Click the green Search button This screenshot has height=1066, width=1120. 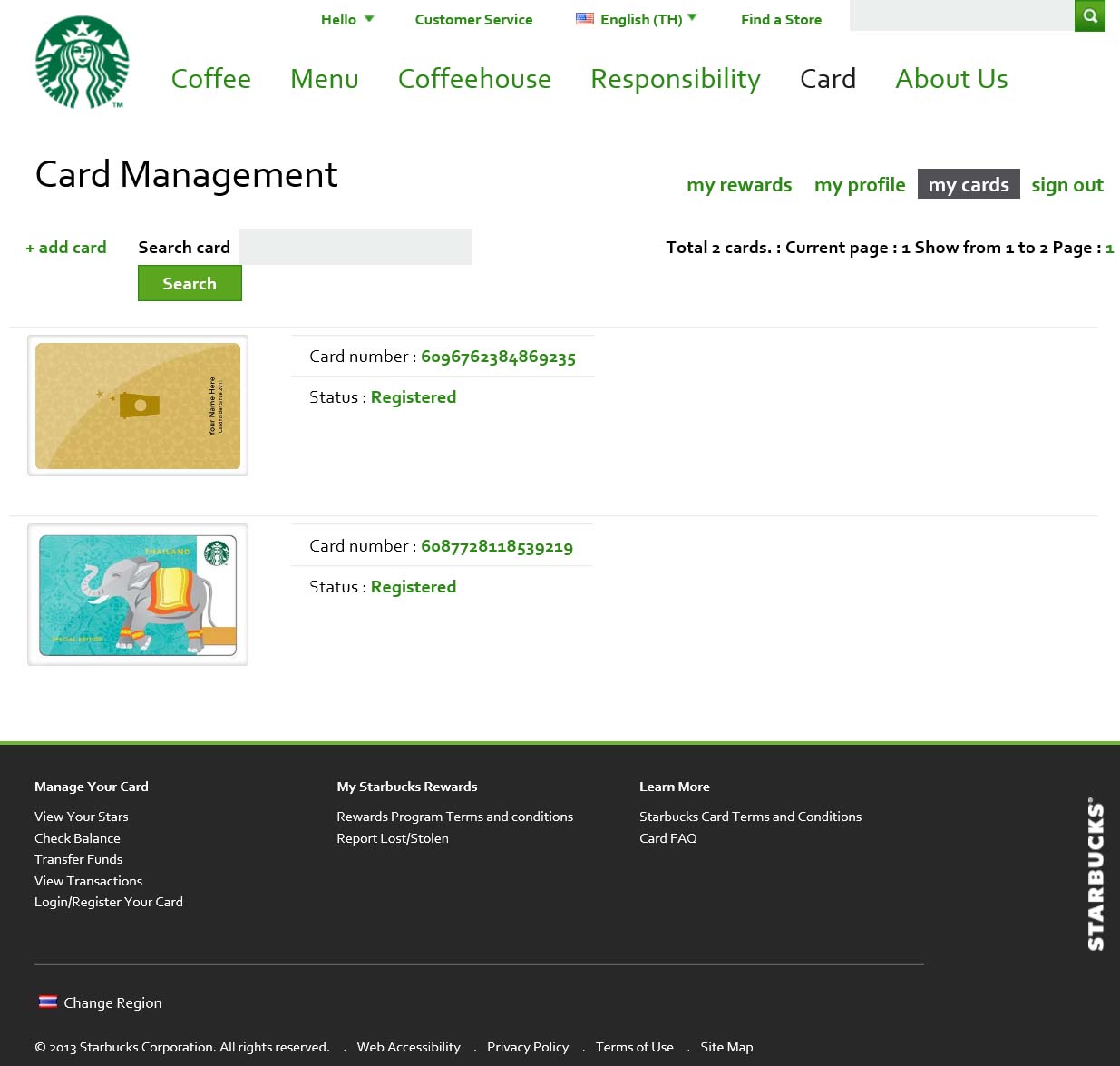pyautogui.click(x=190, y=283)
